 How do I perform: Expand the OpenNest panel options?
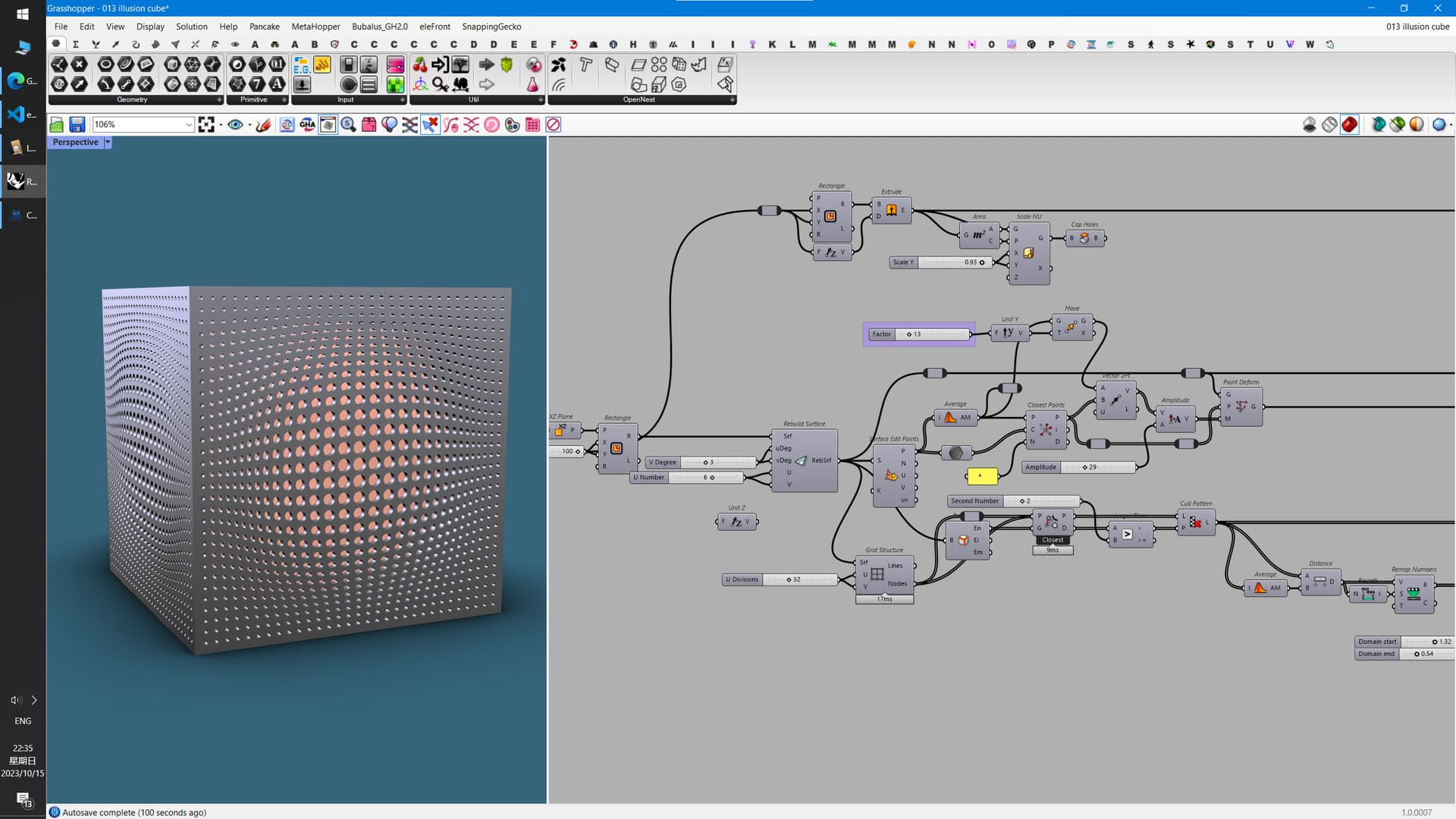click(x=732, y=99)
